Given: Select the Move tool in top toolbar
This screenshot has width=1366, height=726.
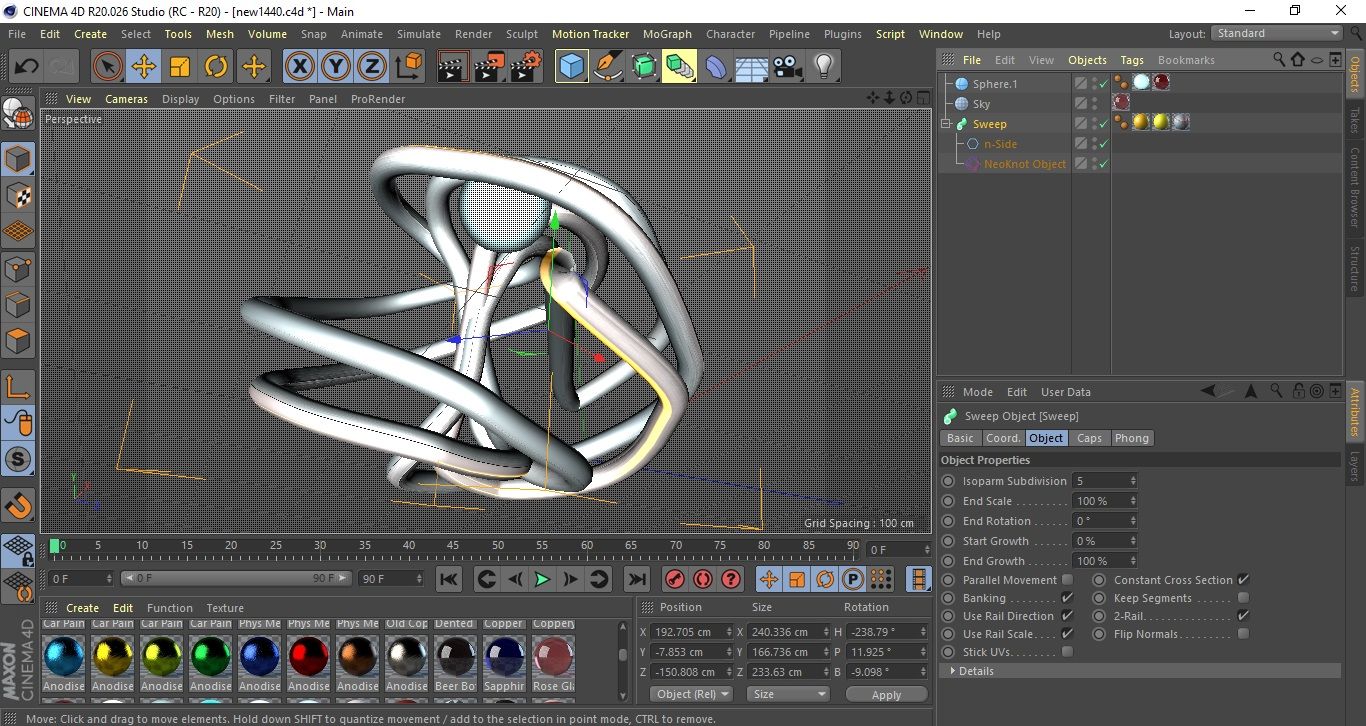Looking at the screenshot, I should 143,67.
